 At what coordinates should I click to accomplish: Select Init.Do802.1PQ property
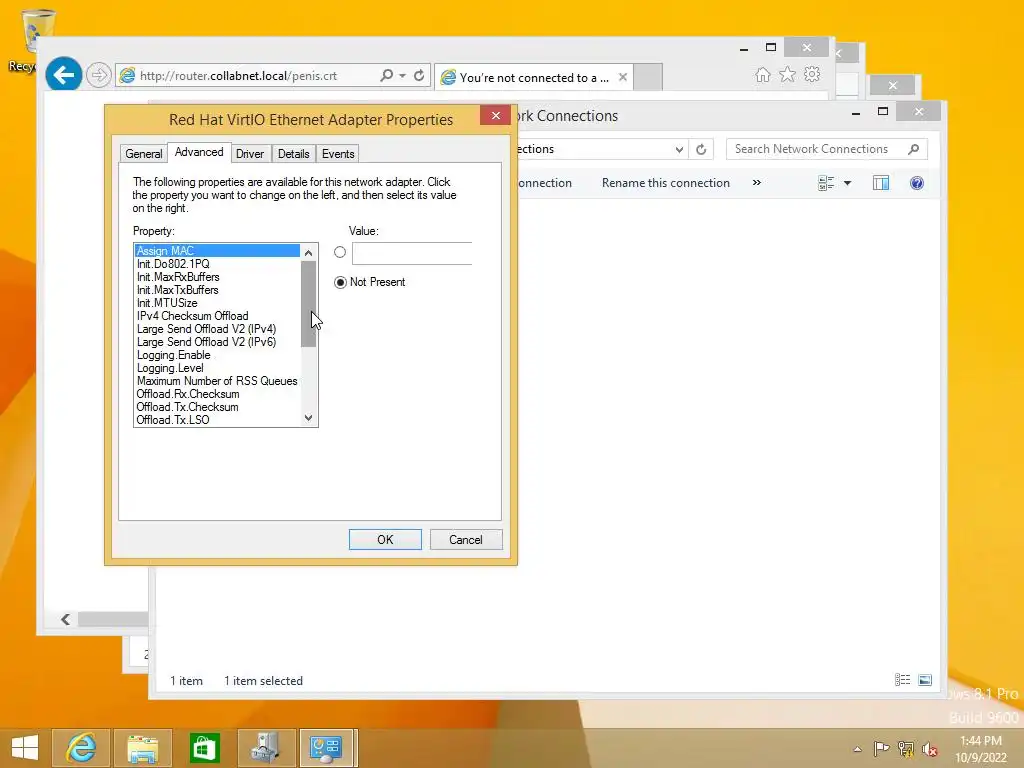click(217, 264)
